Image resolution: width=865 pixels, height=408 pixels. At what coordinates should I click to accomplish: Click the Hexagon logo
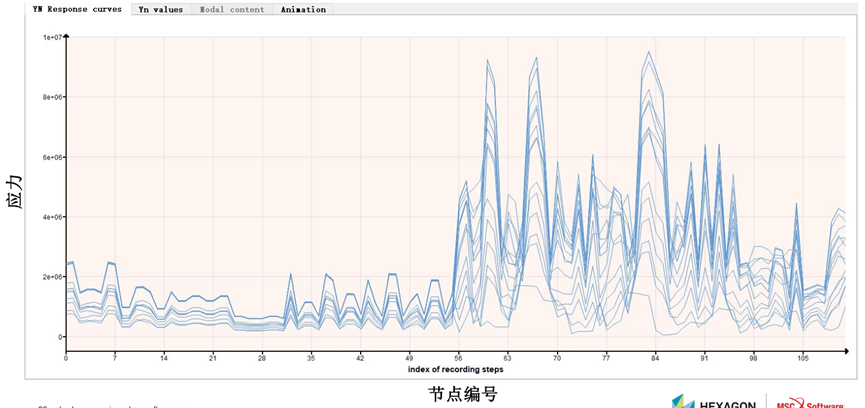point(714,402)
